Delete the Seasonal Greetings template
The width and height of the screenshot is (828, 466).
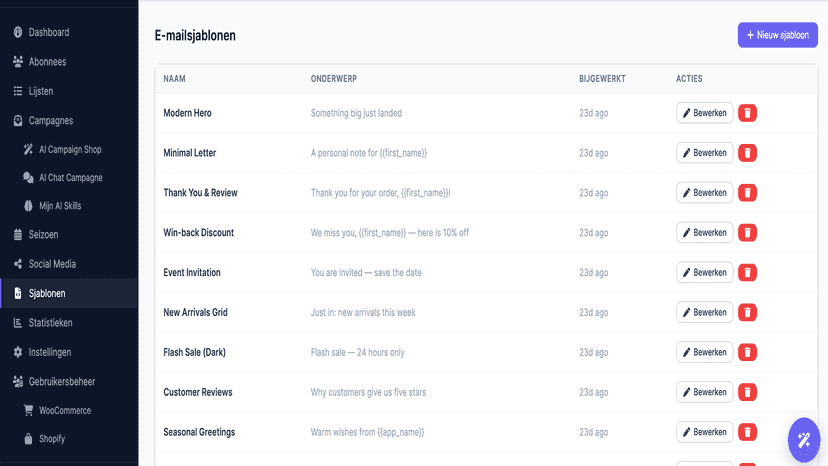pyautogui.click(x=747, y=432)
